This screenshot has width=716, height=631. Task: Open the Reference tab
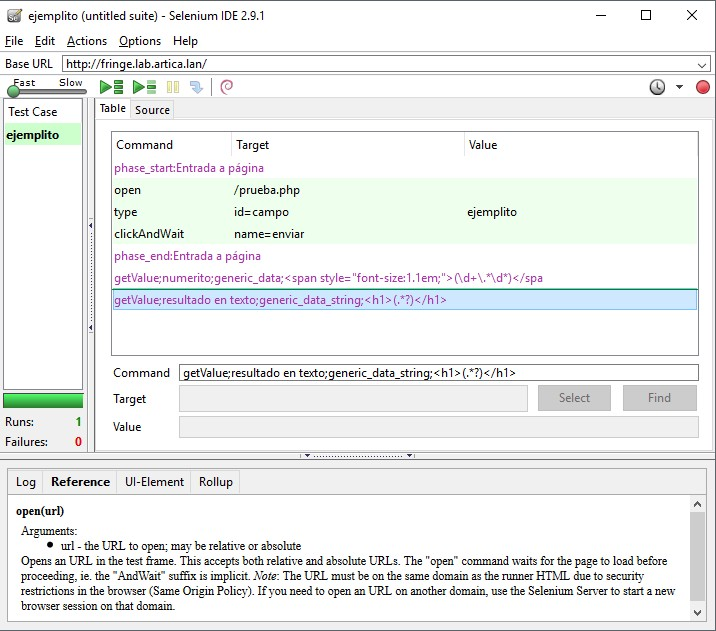coord(80,482)
